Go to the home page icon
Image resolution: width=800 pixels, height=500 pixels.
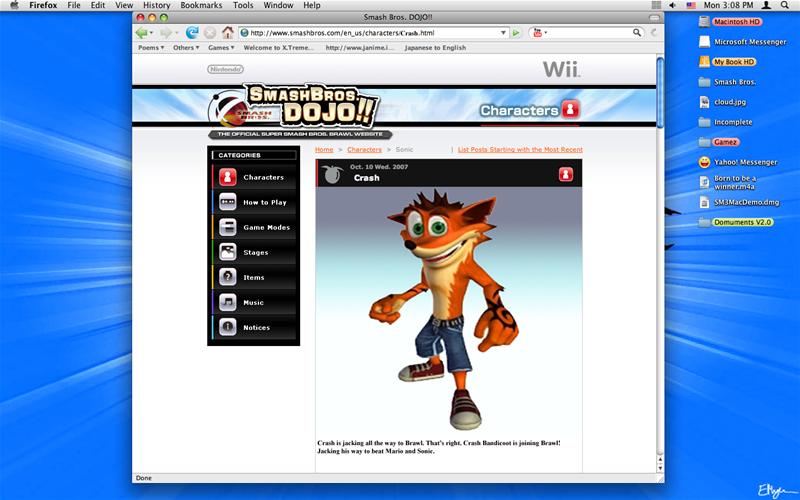(x=228, y=33)
